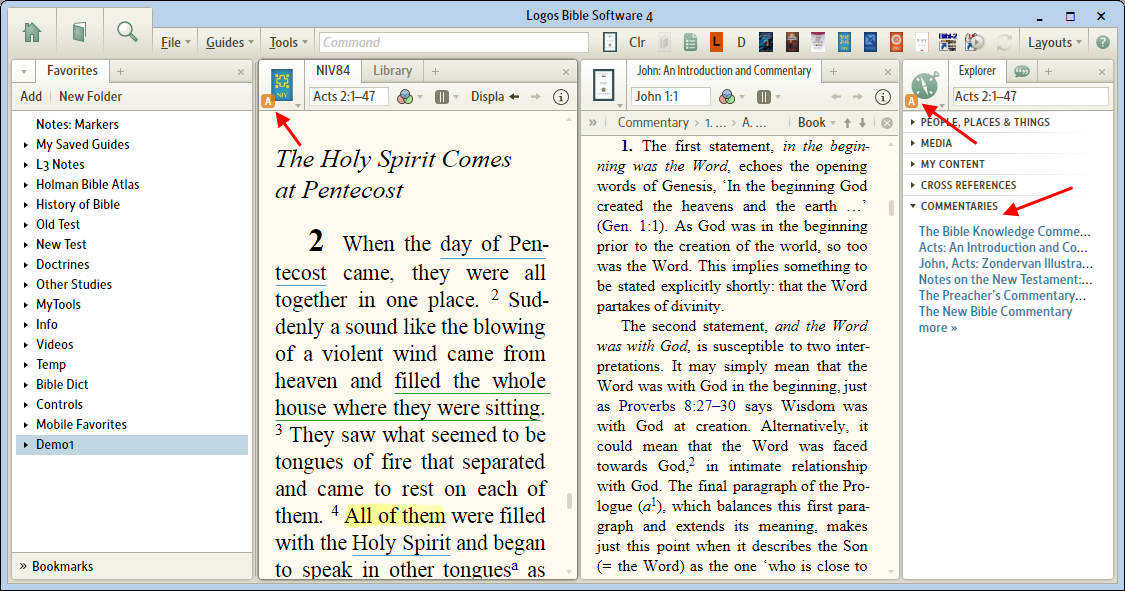Open The New Bible Commentary link
Image resolution: width=1125 pixels, height=591 pixels.
(995, 311)
